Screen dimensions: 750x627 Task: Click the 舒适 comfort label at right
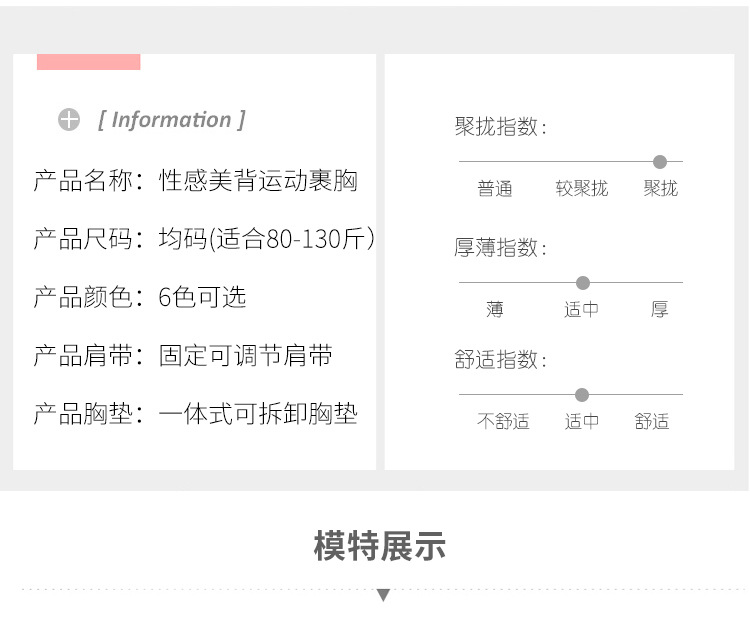click(x=652, y=421)
